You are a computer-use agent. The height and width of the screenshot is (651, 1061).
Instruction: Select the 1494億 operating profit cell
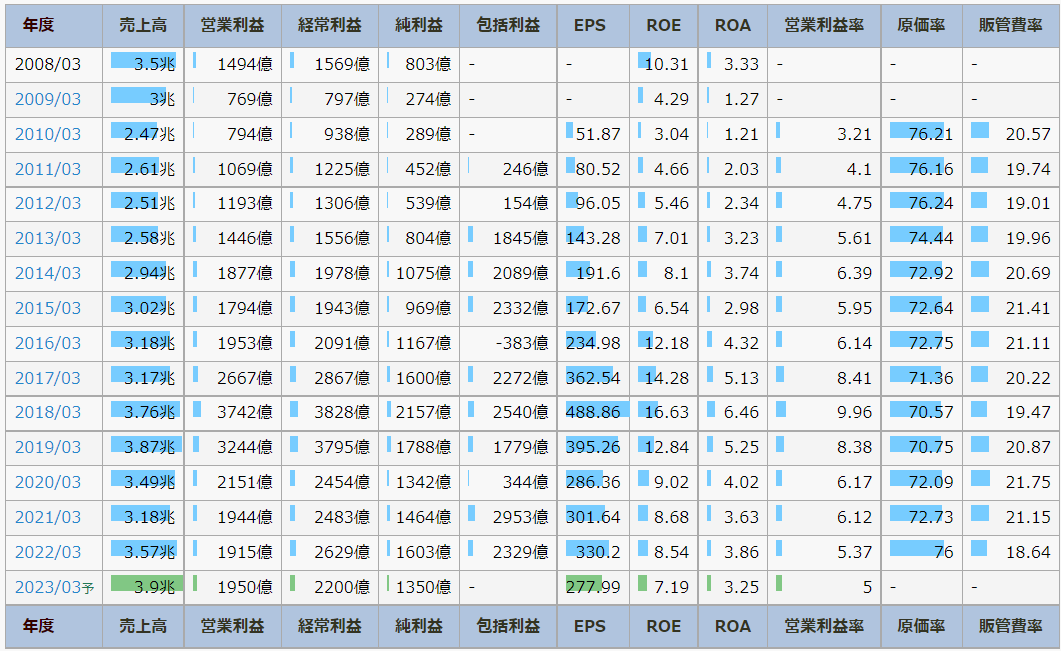pos(232,65)
